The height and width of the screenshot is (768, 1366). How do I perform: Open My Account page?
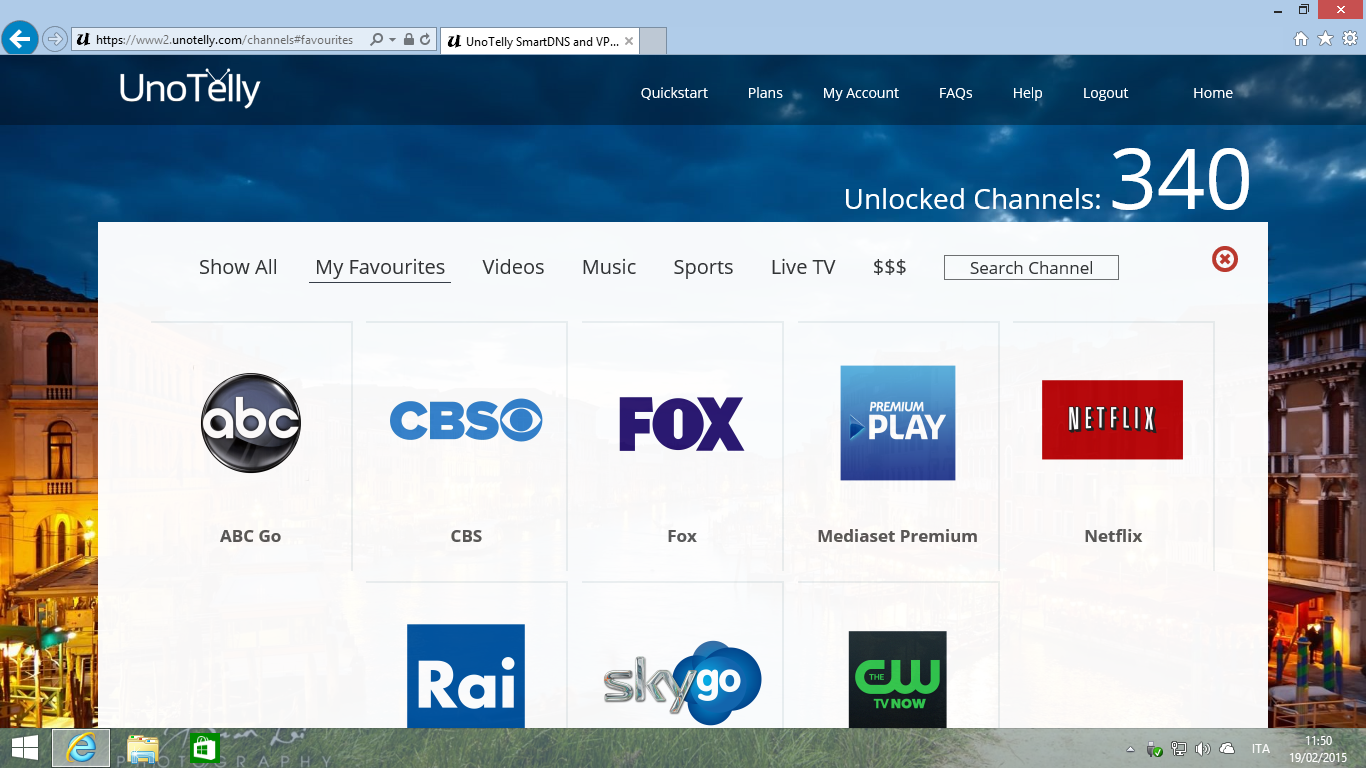click(861, 93)
